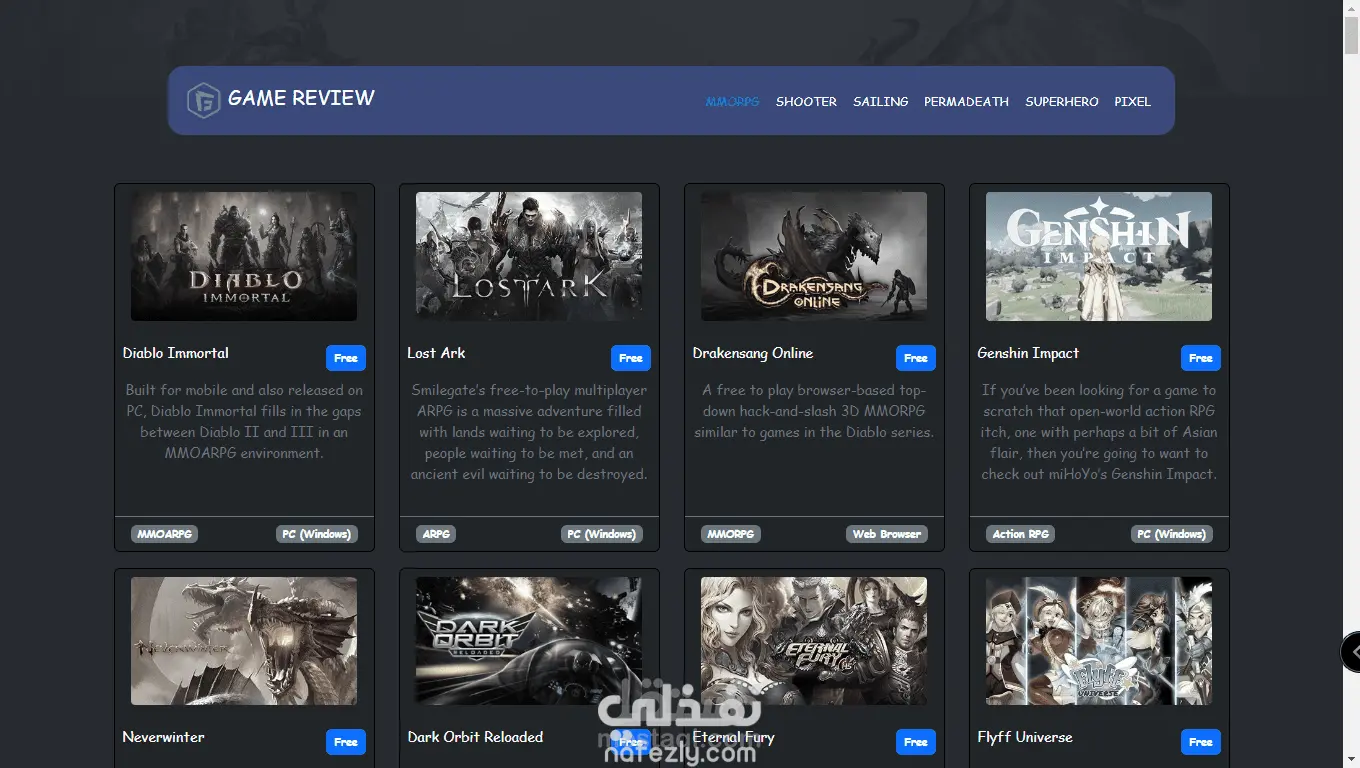Click the Action RPG tag on Genshin Impact

point(1020,534)
